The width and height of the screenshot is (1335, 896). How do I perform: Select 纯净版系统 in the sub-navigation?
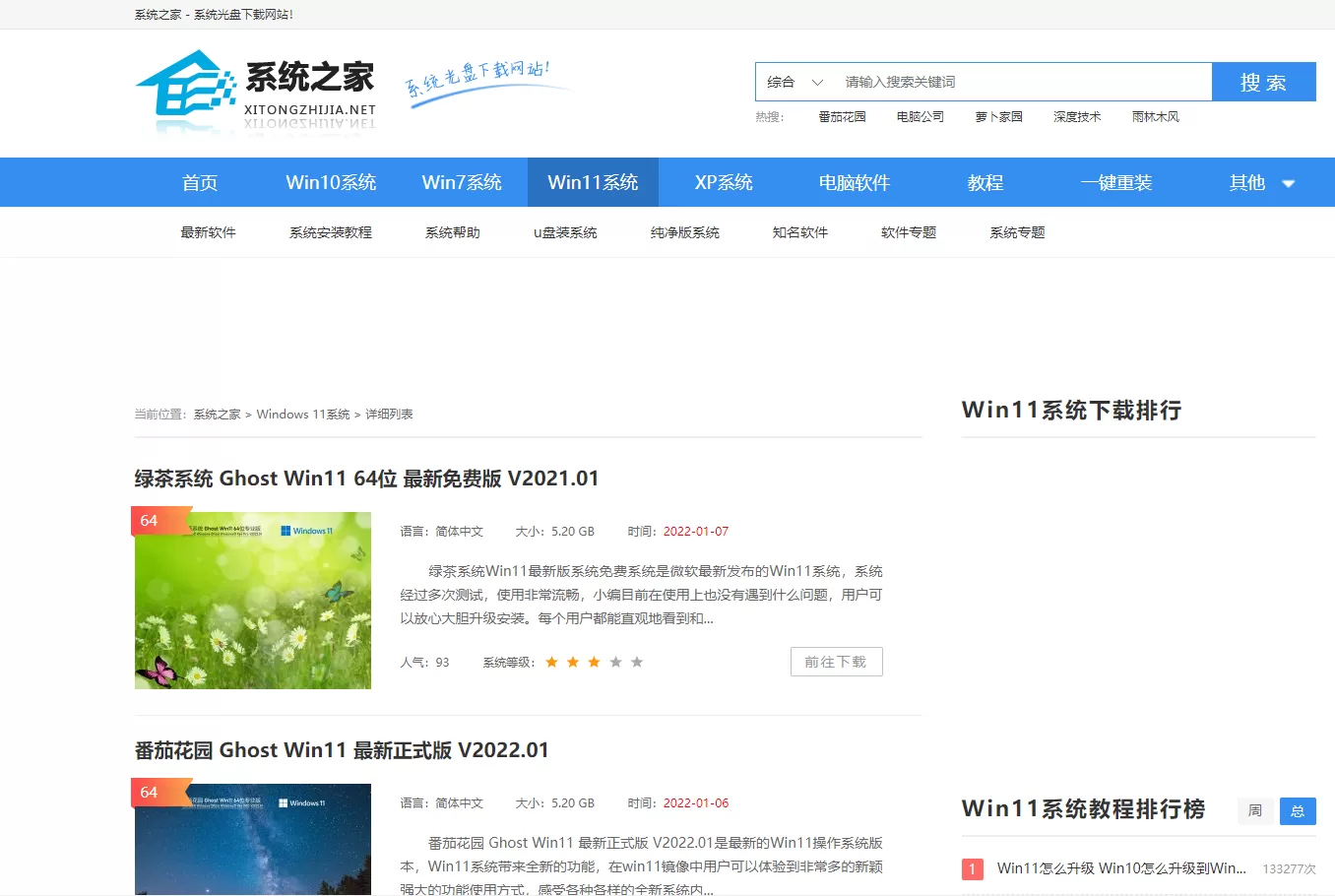pyautogui.click(x=685, y=232)
